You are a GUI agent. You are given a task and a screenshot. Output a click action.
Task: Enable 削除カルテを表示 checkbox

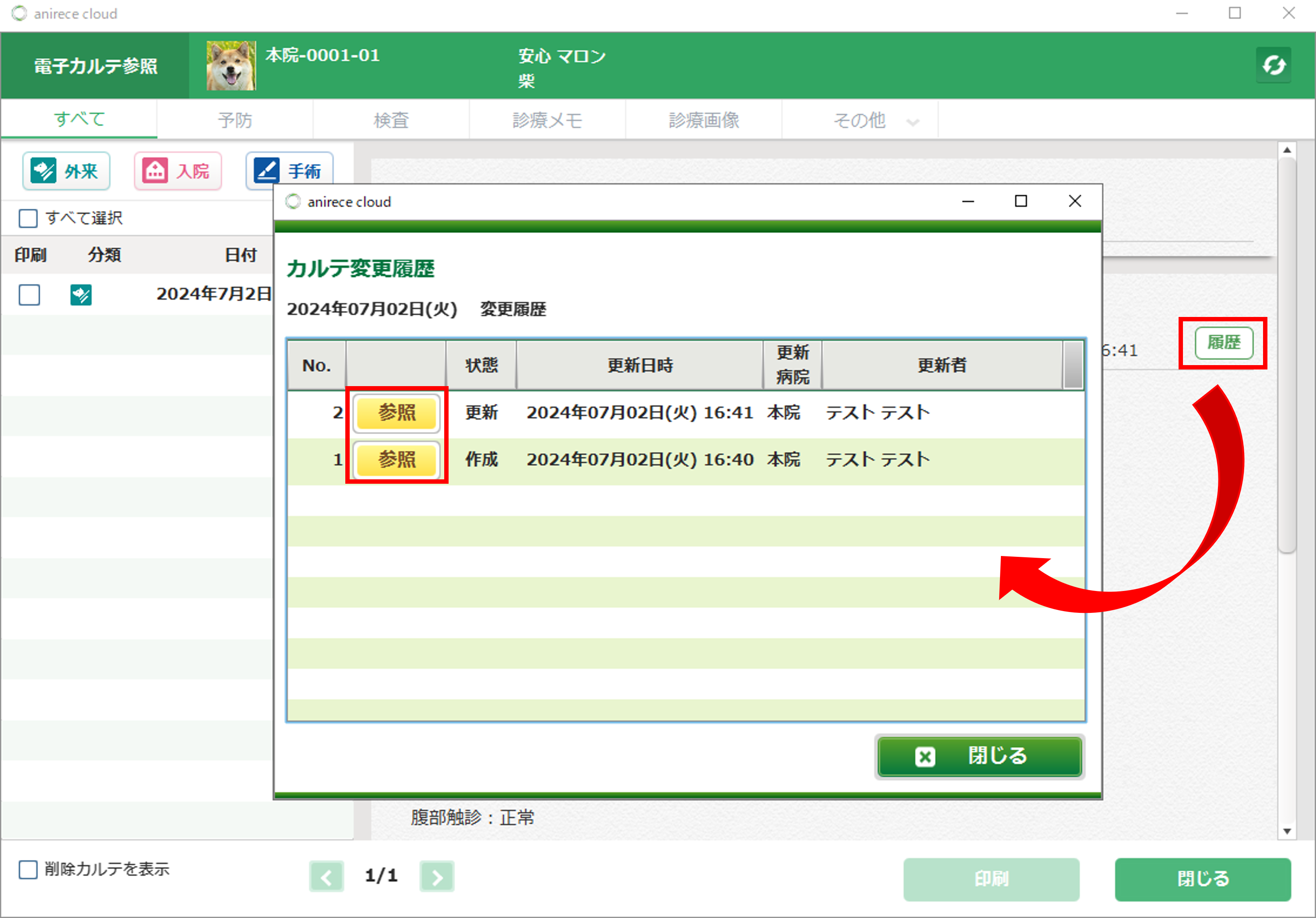(x=28, y=869)
